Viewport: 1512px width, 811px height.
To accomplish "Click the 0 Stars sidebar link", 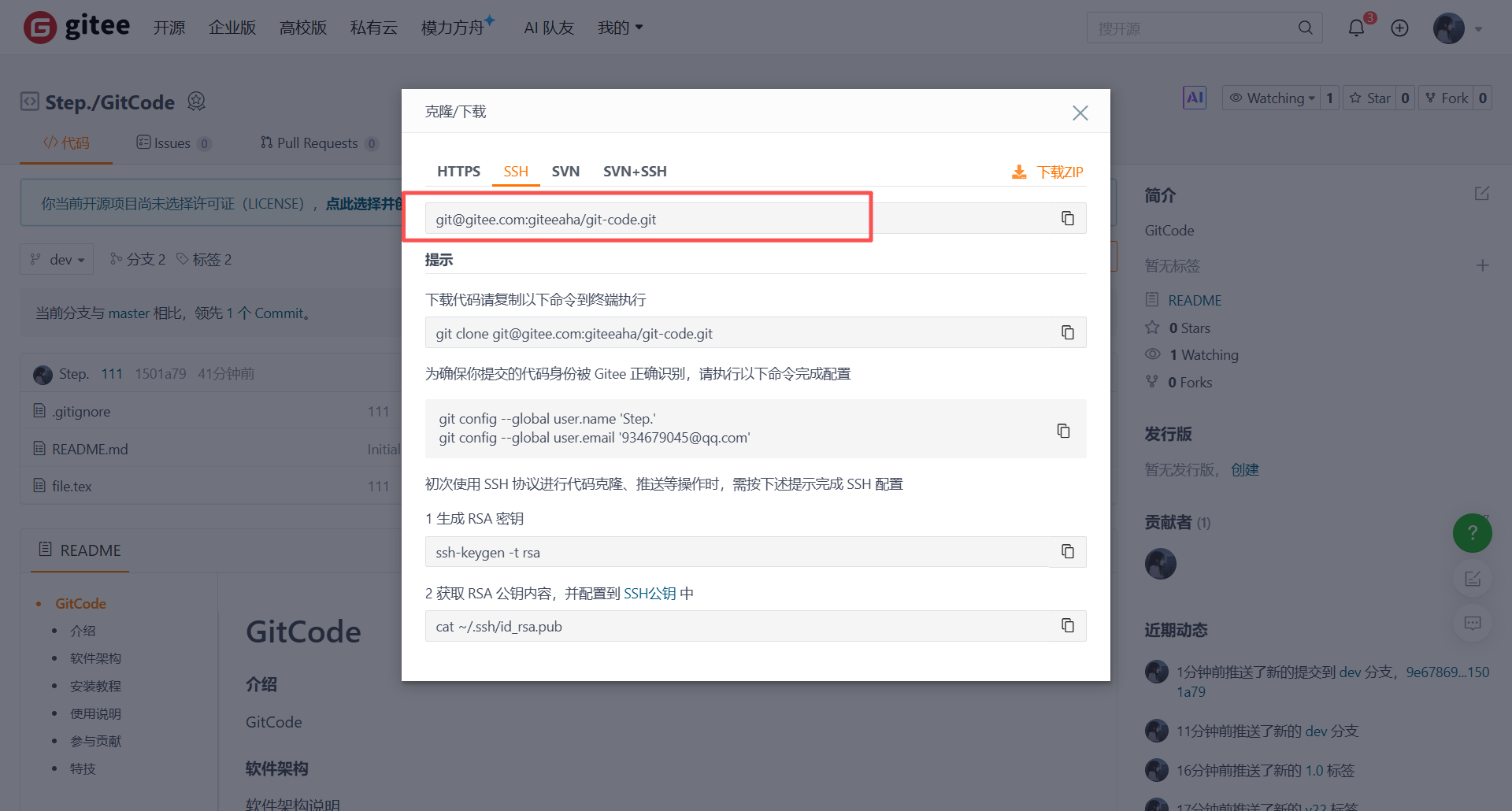I will [x=1189, y=328].
